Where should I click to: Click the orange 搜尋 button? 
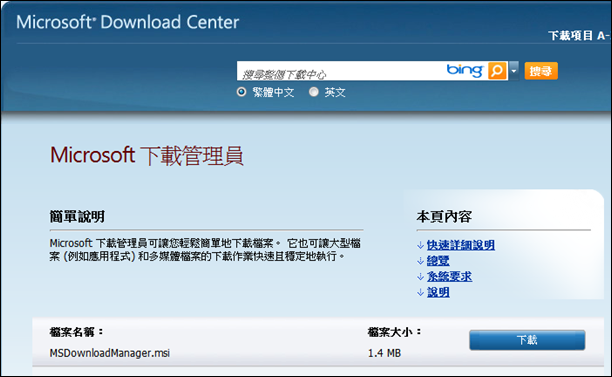[x=541, y=71]
